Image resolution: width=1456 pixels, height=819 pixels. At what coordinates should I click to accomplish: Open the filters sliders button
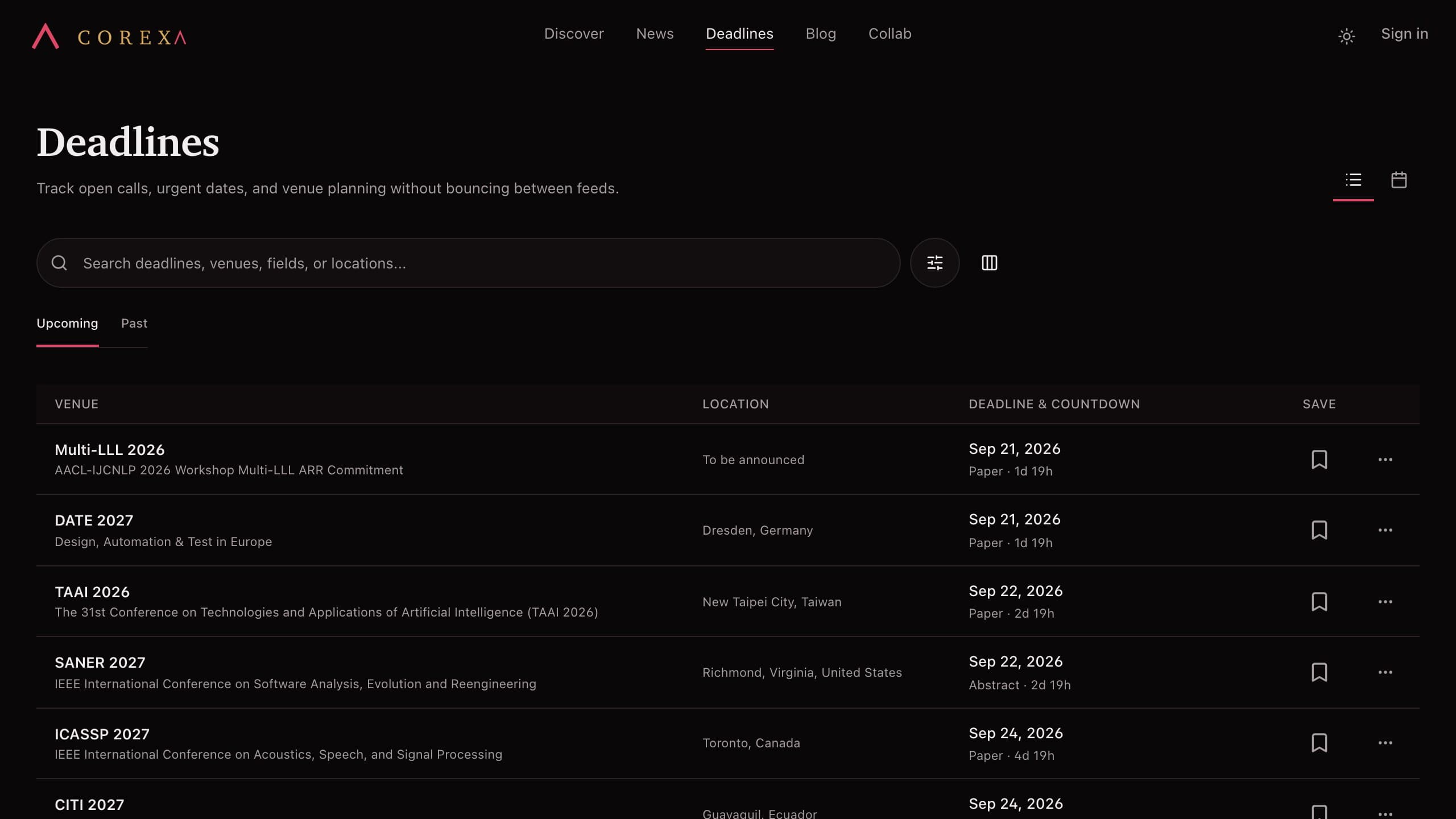934,263
